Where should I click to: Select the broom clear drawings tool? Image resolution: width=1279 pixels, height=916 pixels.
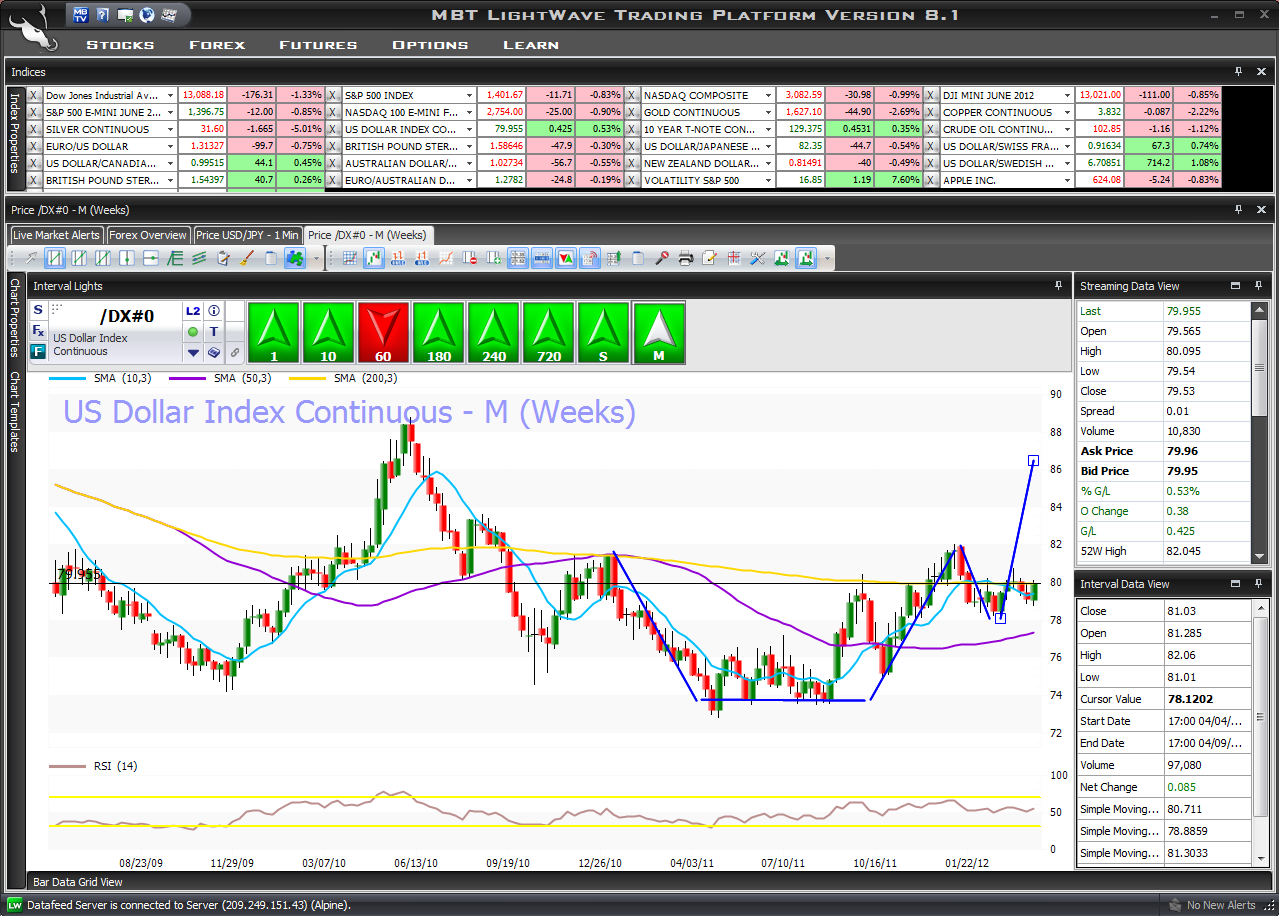point(247,258)
